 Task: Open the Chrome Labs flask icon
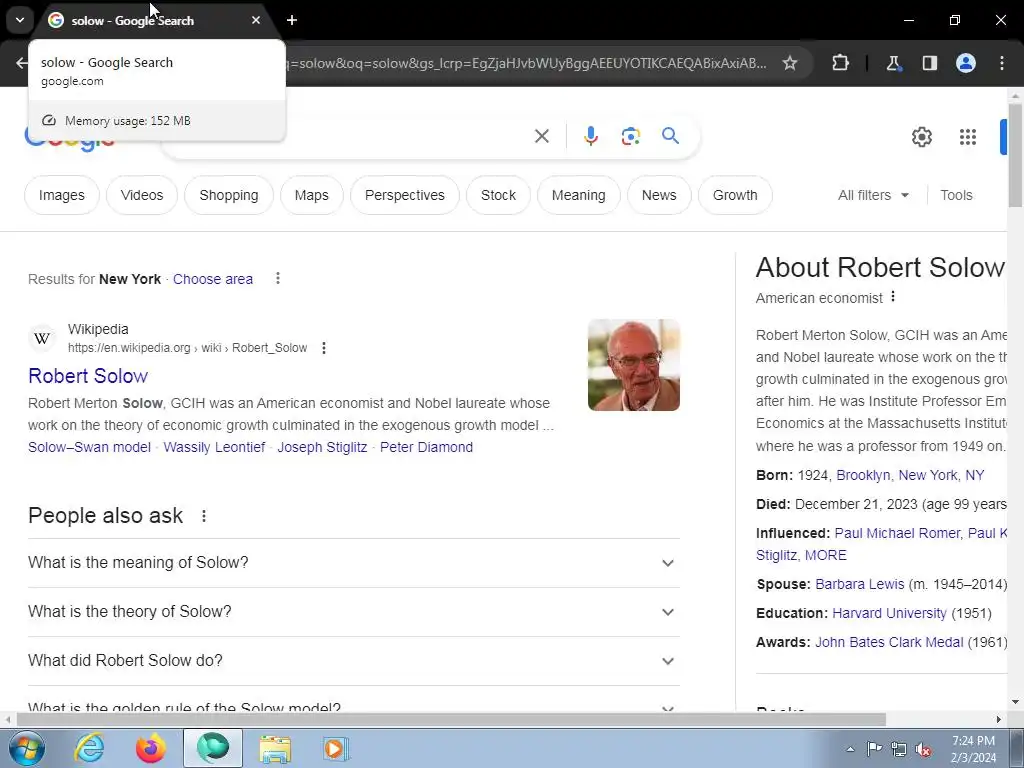[x=893, y=63]
